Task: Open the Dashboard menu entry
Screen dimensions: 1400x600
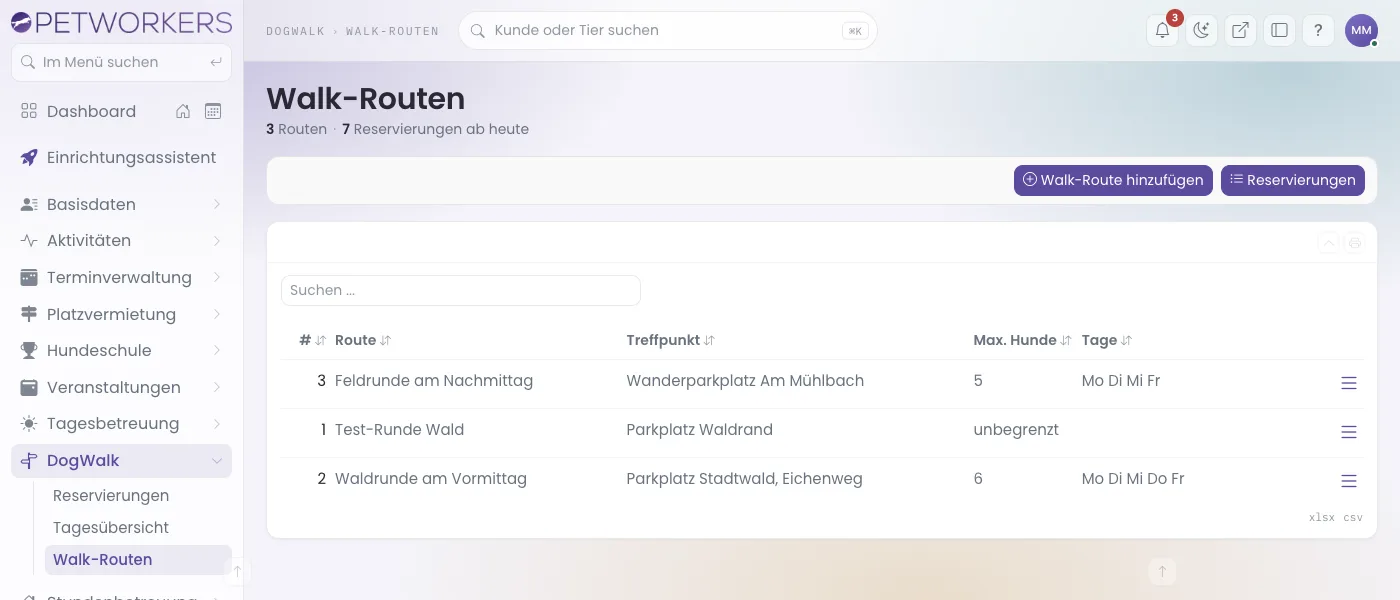Action: [91, 111]
